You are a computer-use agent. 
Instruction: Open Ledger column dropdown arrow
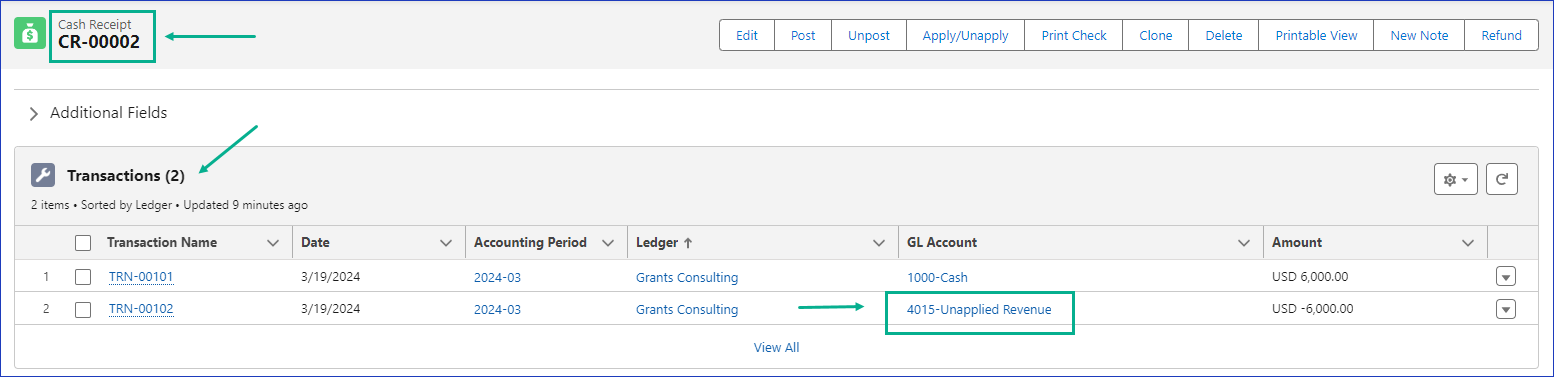[x=879, y=243]
